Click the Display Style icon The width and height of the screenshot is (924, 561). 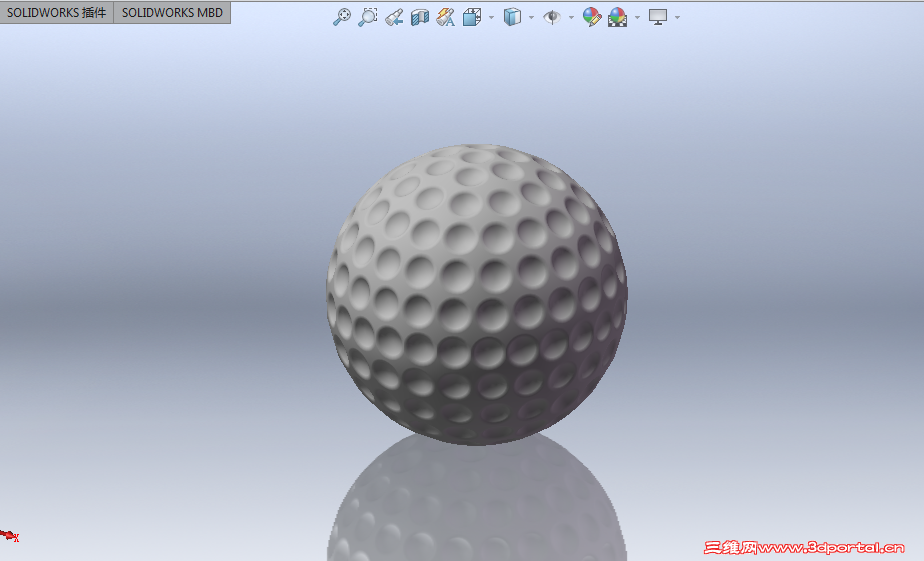point(512,17)
